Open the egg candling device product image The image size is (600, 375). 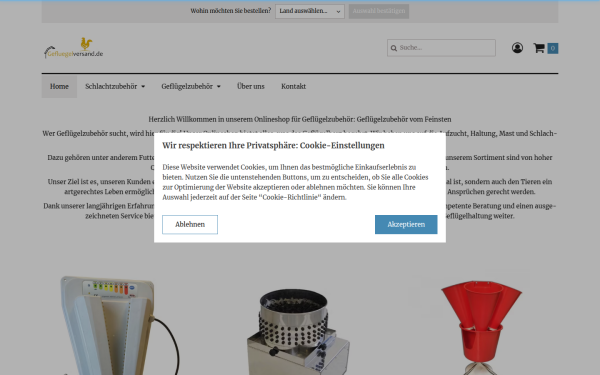119,325
